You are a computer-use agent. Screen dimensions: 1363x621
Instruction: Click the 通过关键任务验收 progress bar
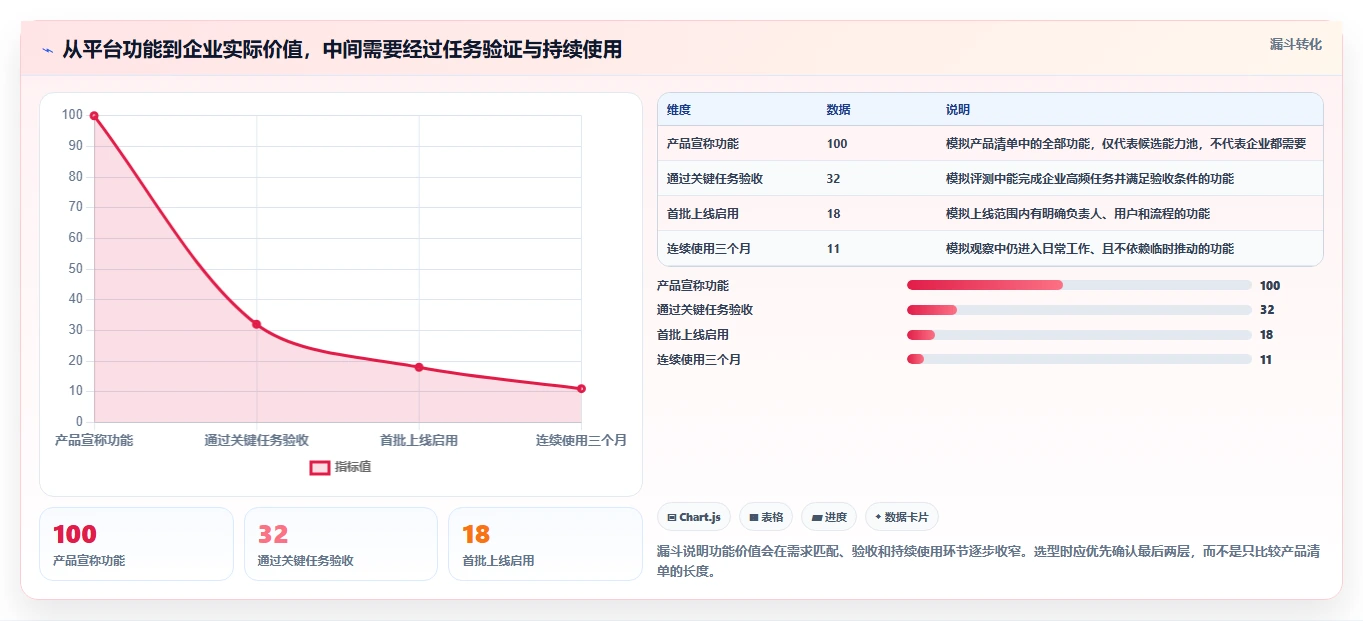tap(1079, 310)
